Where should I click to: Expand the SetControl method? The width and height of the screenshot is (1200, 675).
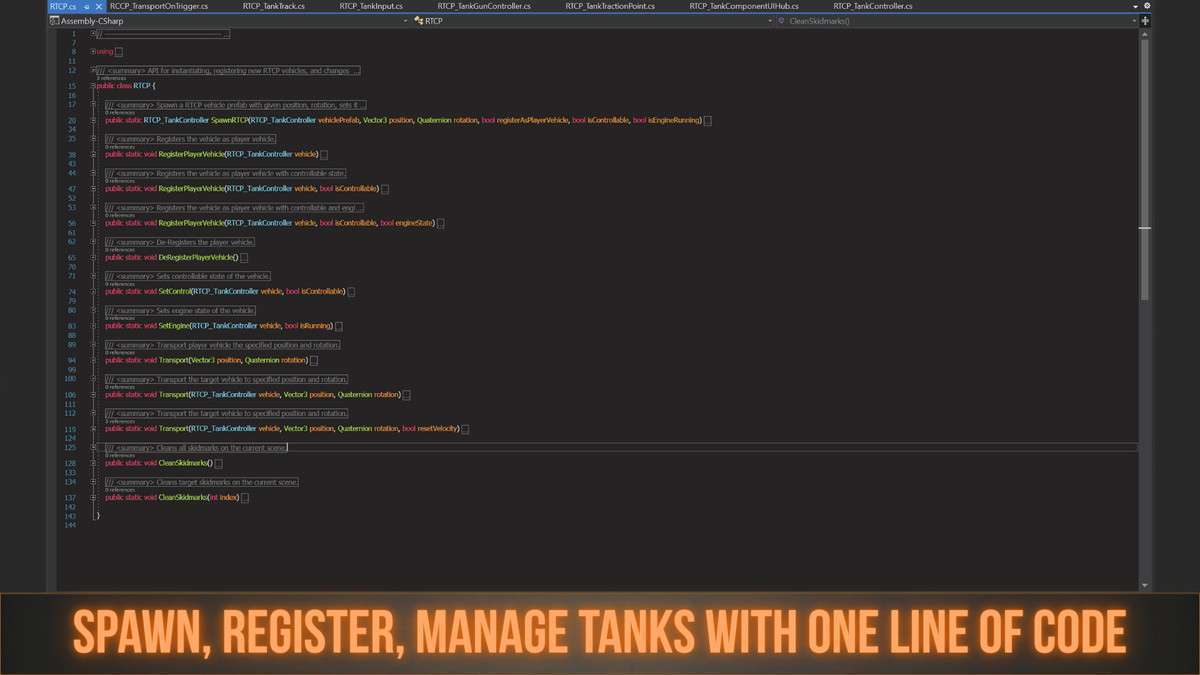coord(93,291)
